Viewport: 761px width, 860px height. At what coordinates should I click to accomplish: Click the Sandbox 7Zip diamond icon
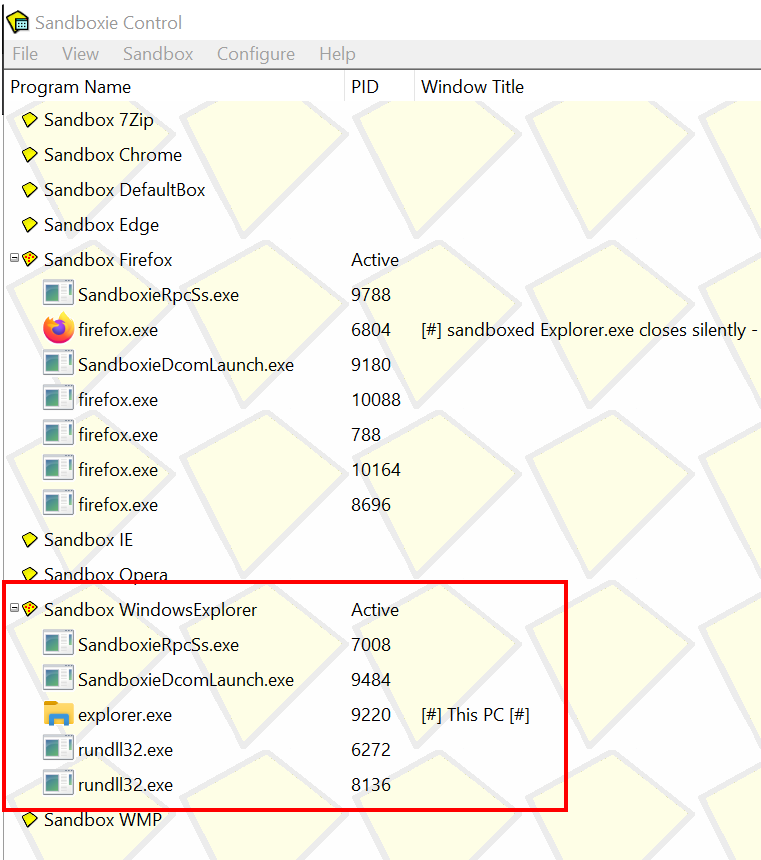(30, 120)
